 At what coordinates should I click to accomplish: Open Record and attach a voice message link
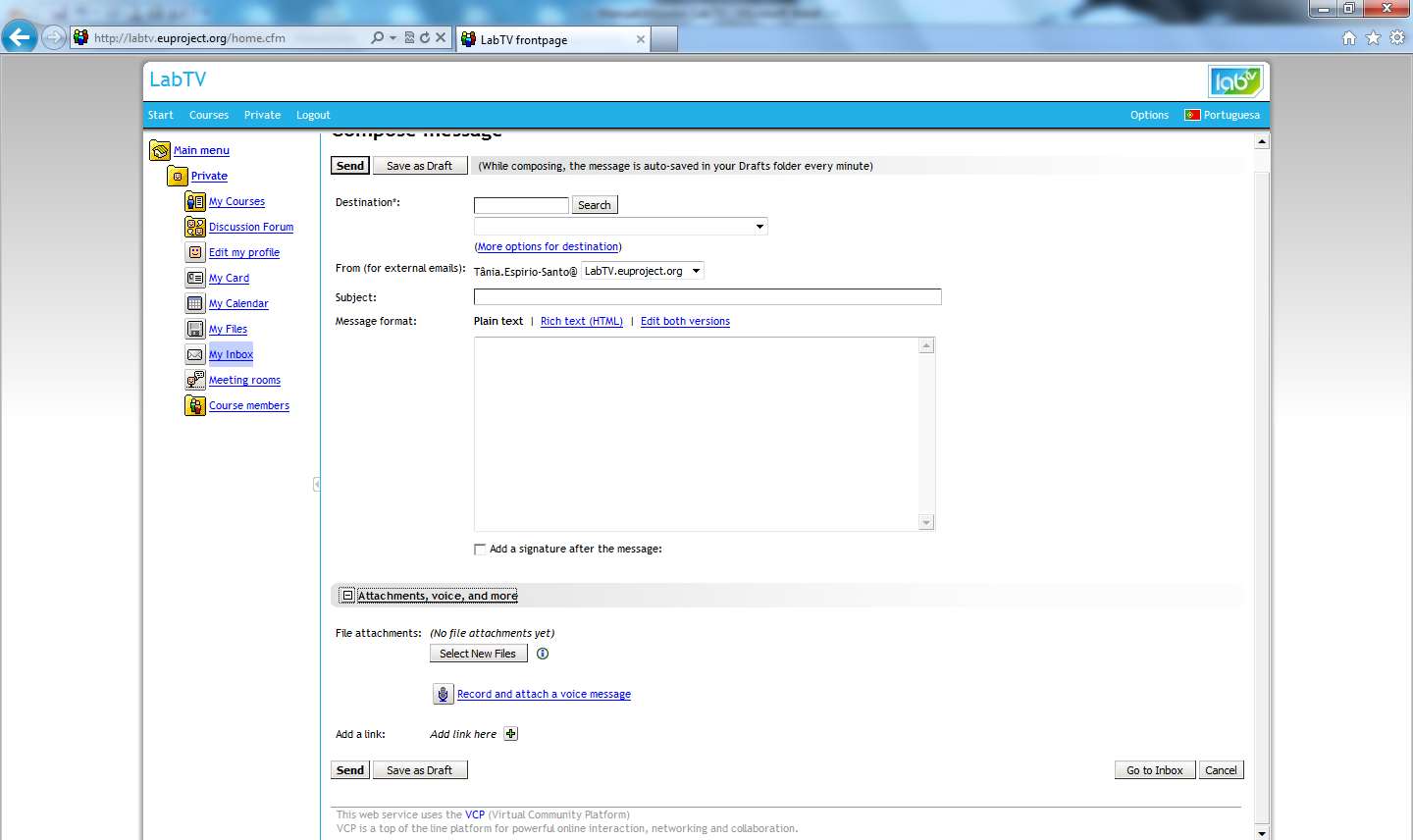pyautogui.click(x=544, y=695)
